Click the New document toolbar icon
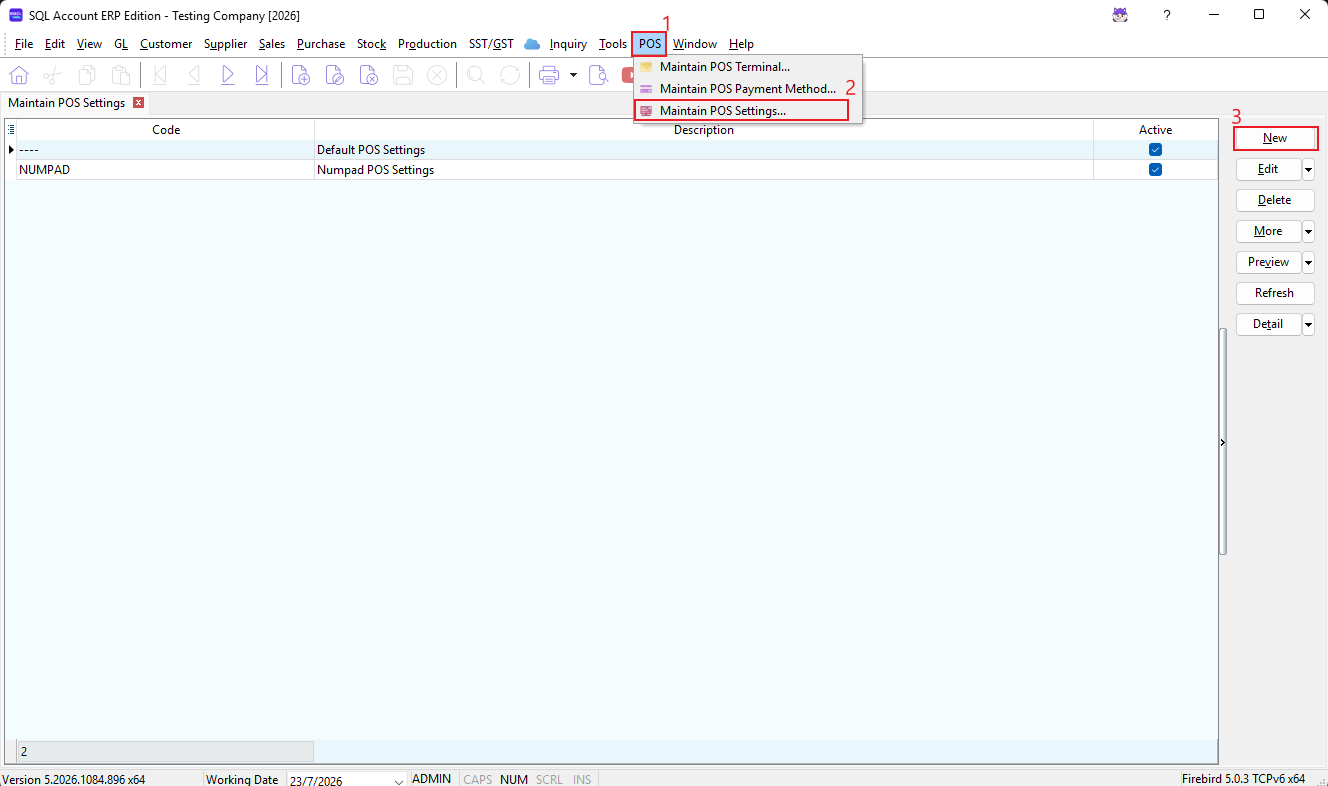 pyautogui.click(x=301, y=75)
